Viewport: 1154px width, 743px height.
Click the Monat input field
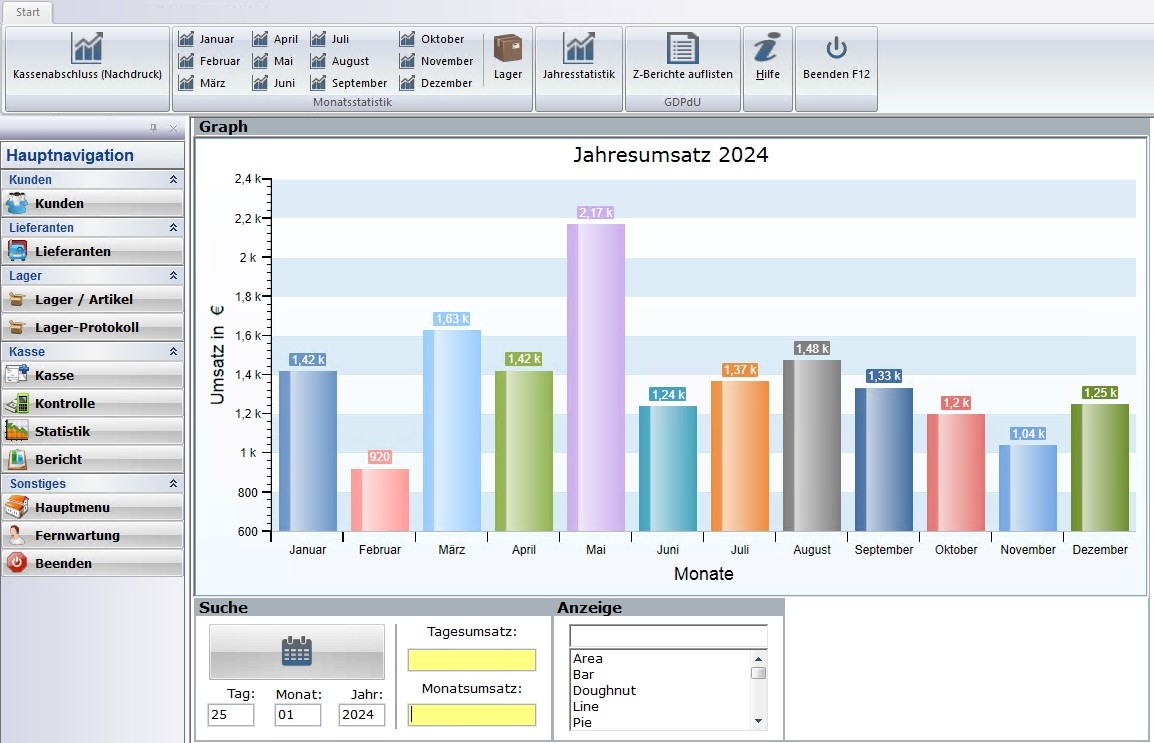click(298, 714)
